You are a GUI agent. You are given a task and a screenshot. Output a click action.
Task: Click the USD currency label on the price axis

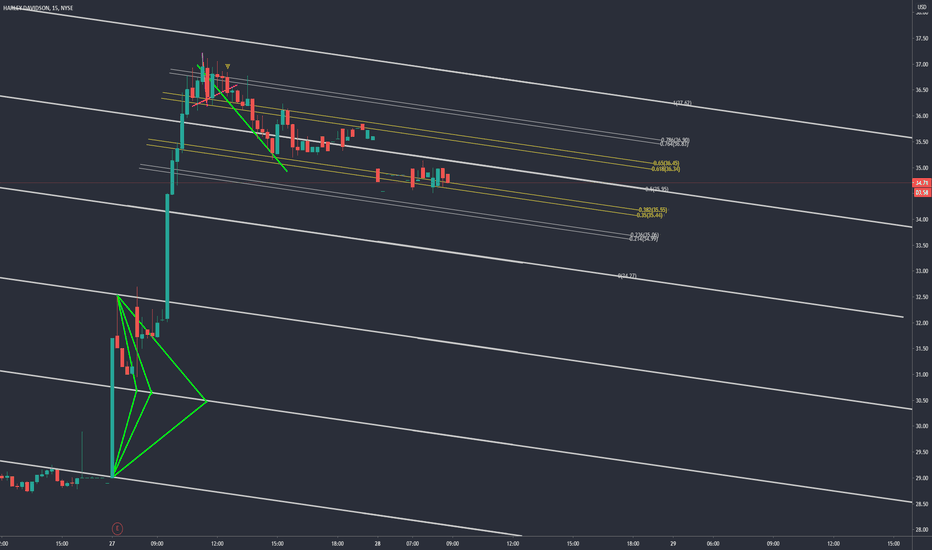click(x=922, y=7)
